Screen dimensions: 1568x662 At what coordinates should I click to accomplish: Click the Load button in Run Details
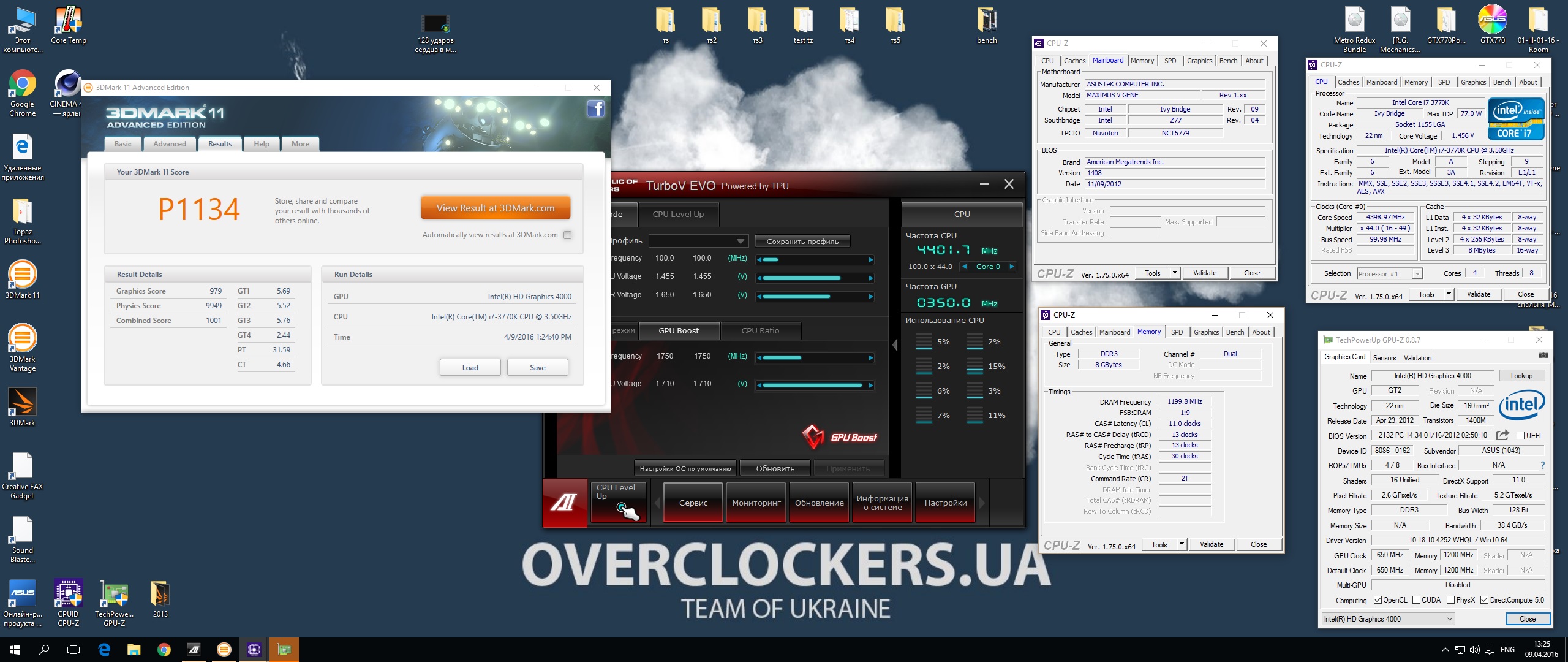[470, 367]
